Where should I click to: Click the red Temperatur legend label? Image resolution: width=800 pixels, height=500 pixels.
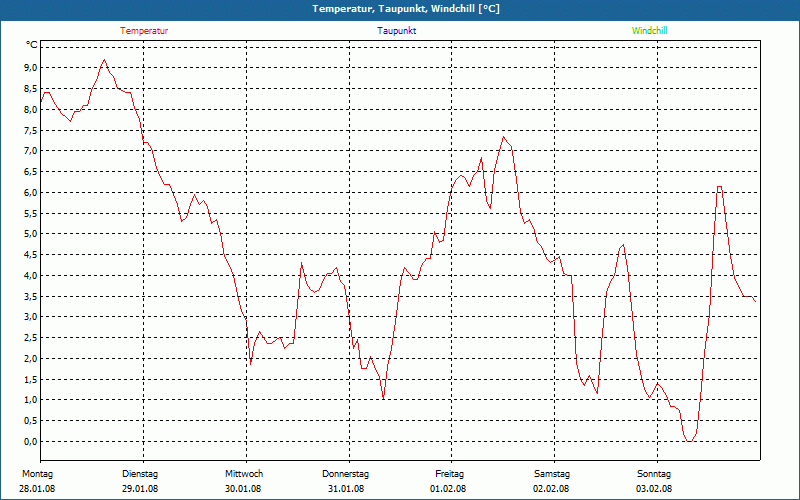click(x=144, y=31)
